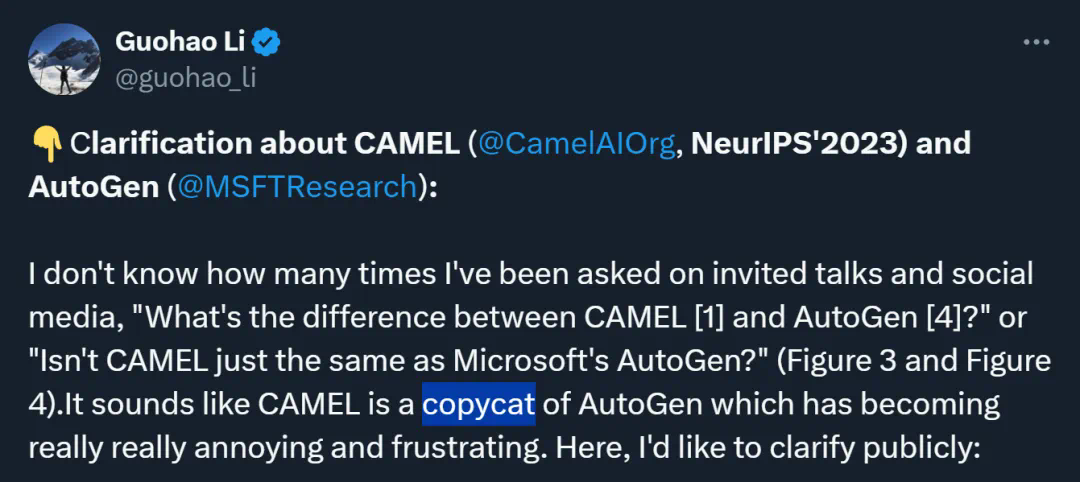Screen dimensions: 1080x482
Task: Follow the @CamelAIOrg mention link
Action: [578, 143]
